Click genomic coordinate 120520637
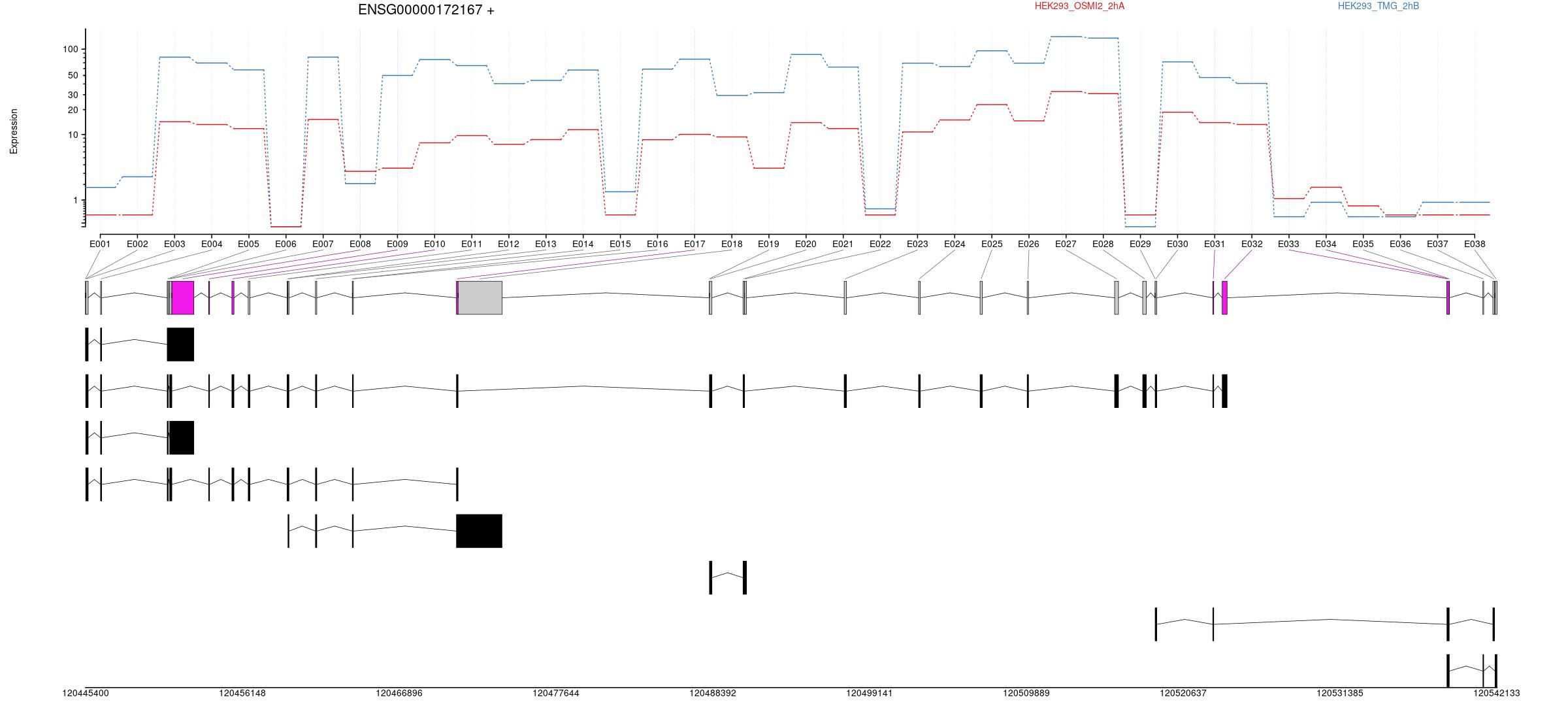Viewport: 1568px width, 706px height. pos(1183,694)
